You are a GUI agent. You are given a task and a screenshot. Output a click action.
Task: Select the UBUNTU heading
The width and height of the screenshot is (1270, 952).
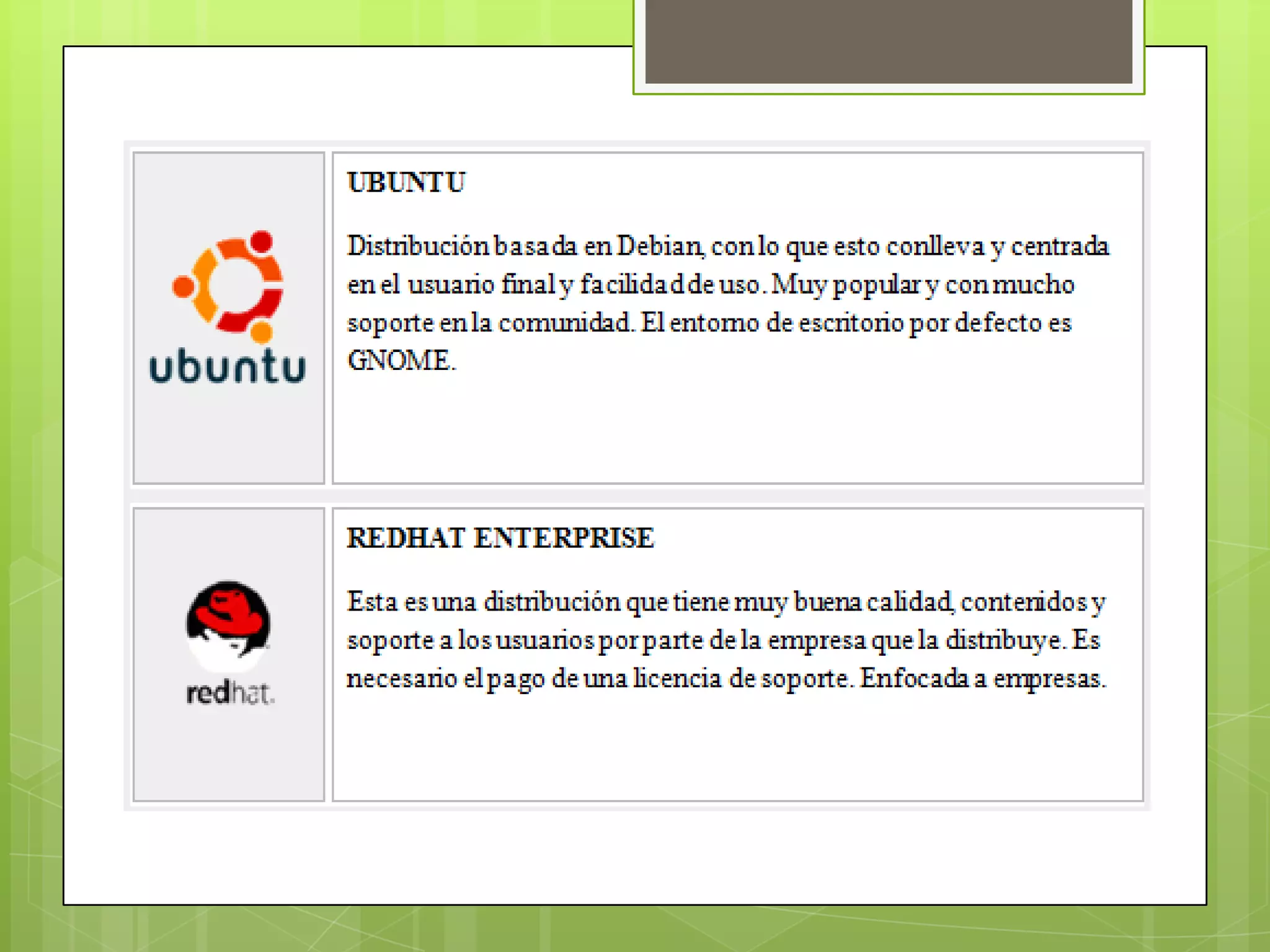click(406, 183)
